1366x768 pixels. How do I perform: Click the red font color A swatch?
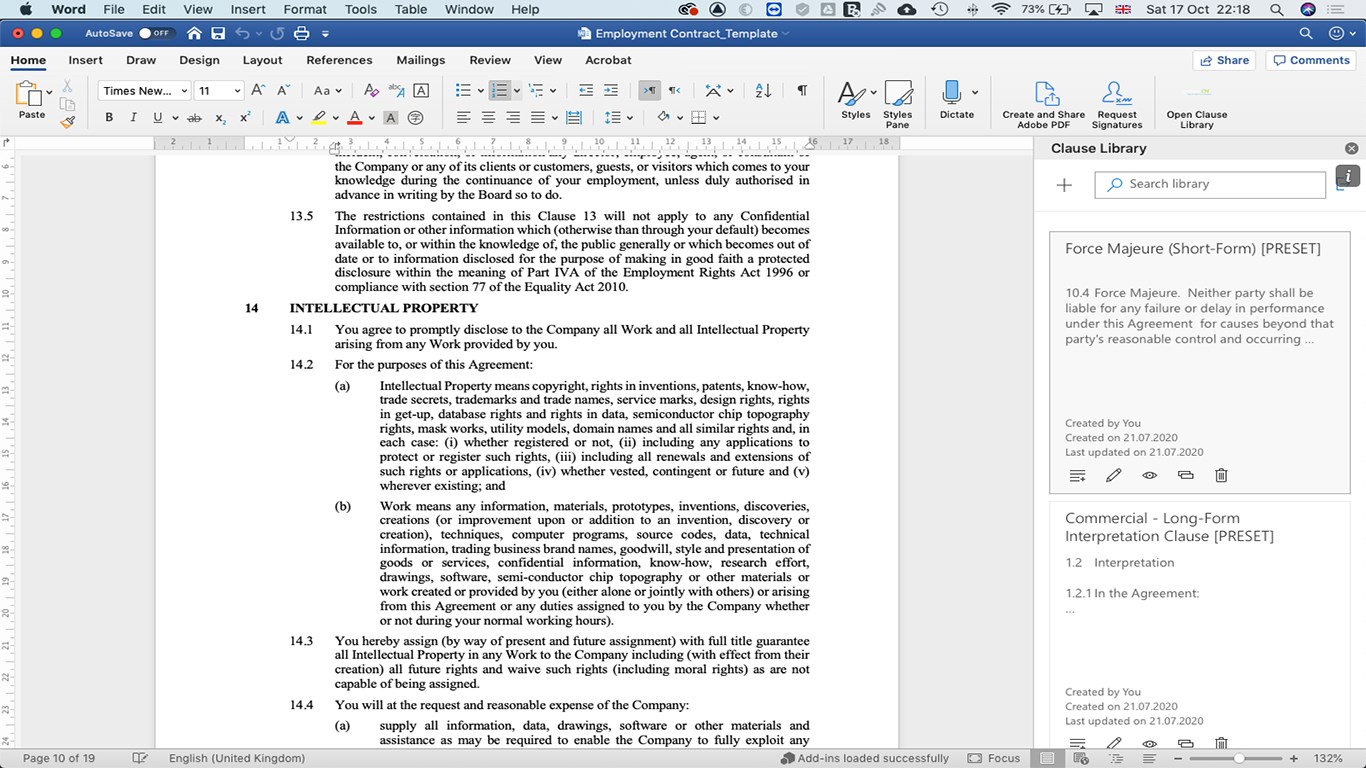coord(354,118)
